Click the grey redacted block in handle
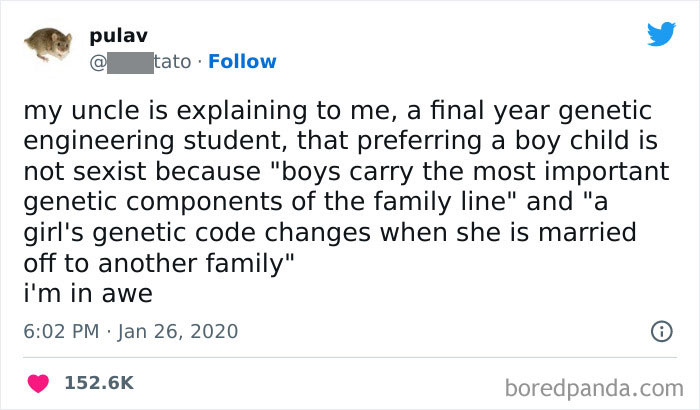The image size is (700, 410). coord(129,62)
